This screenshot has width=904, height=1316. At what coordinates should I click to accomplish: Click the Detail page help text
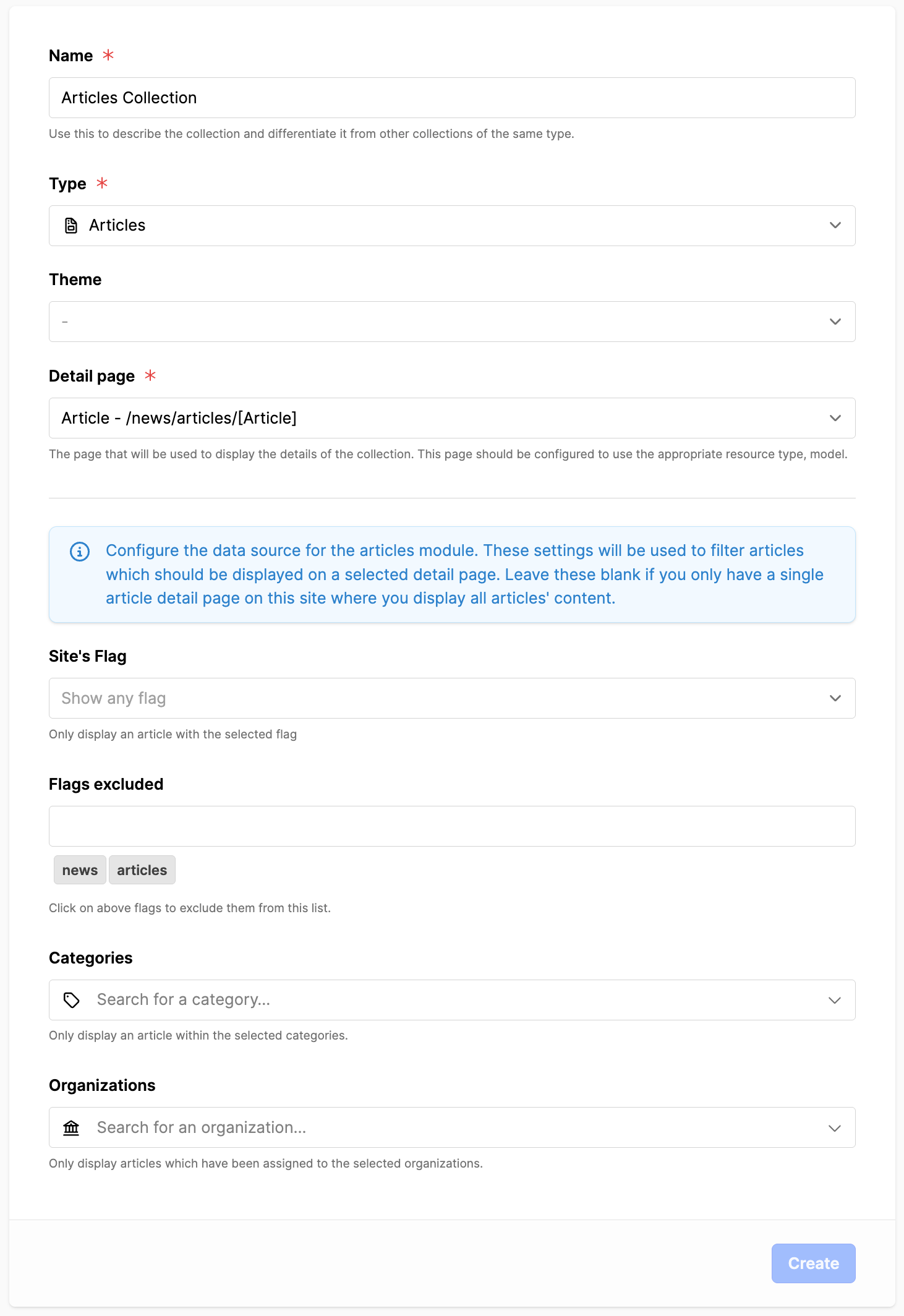pyautogui.click(x=448, y=454)
